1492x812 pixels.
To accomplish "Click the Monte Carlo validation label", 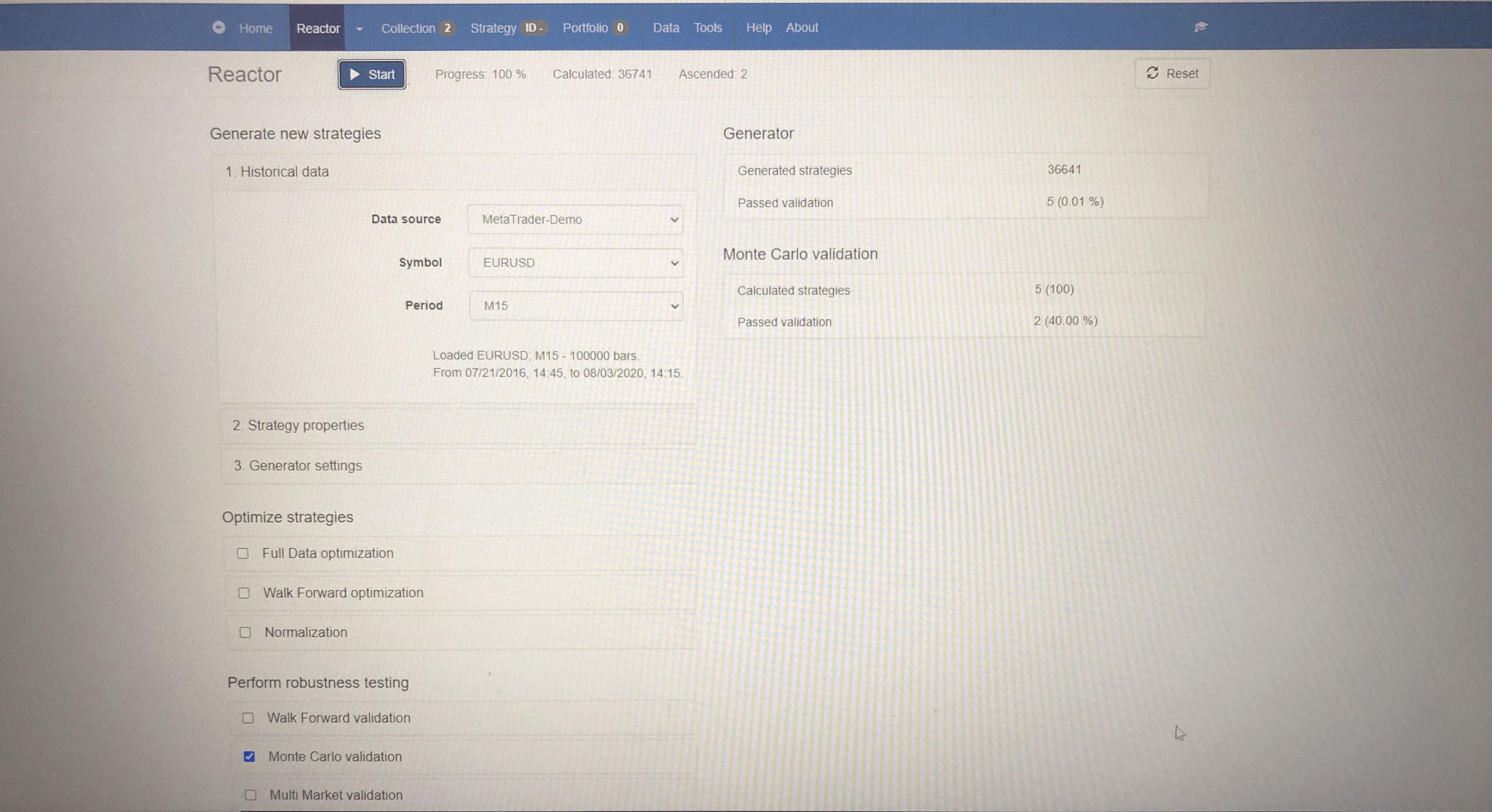I will [x=335, y=757].
